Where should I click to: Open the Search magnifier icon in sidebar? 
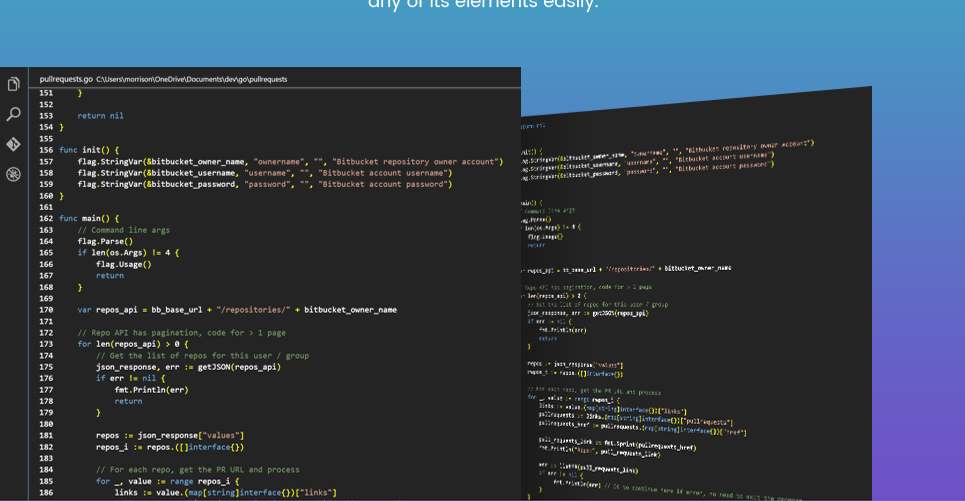(14, 114)
